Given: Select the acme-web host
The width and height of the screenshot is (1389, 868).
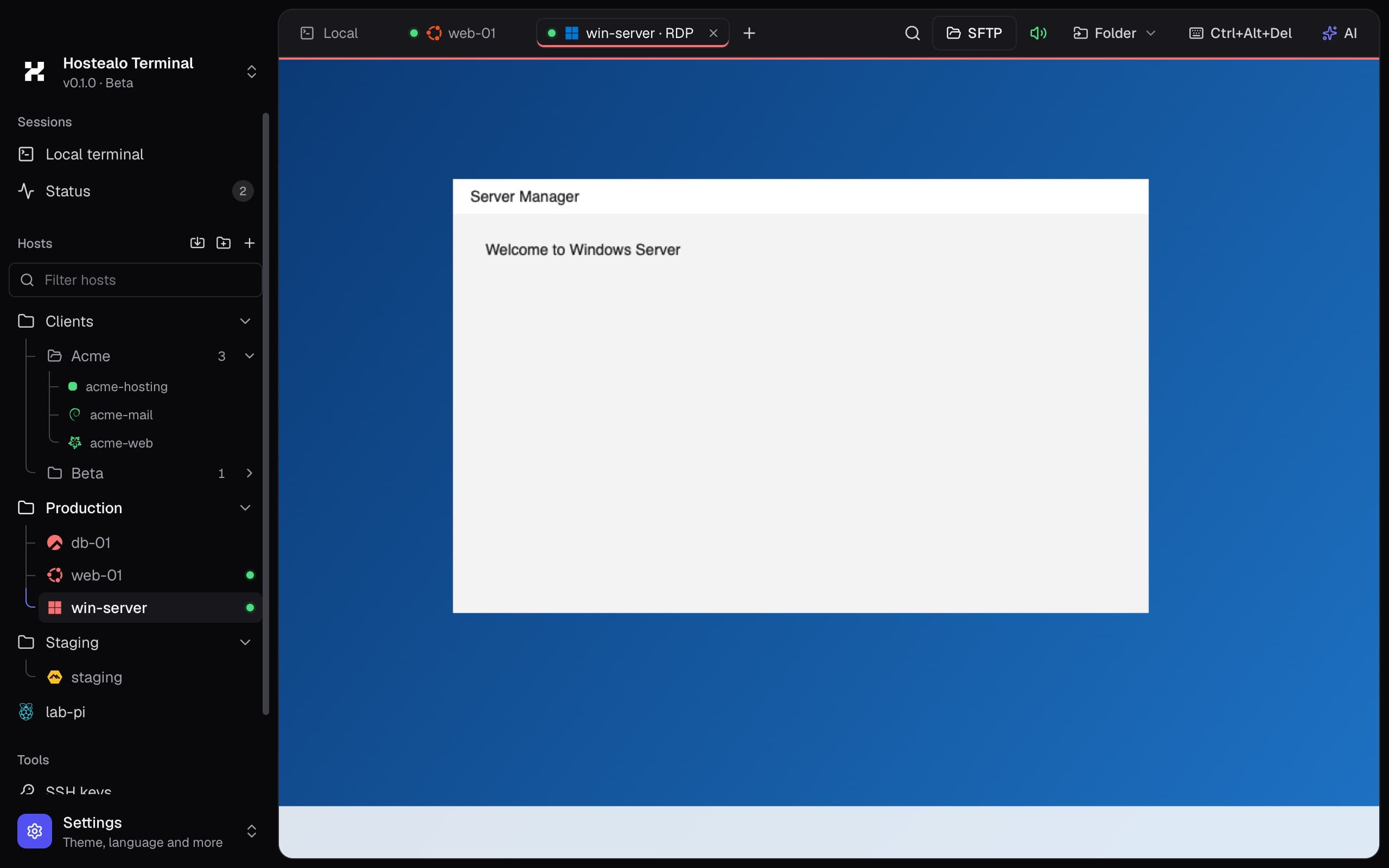Looking at the screenshot, I should (121, 443).
